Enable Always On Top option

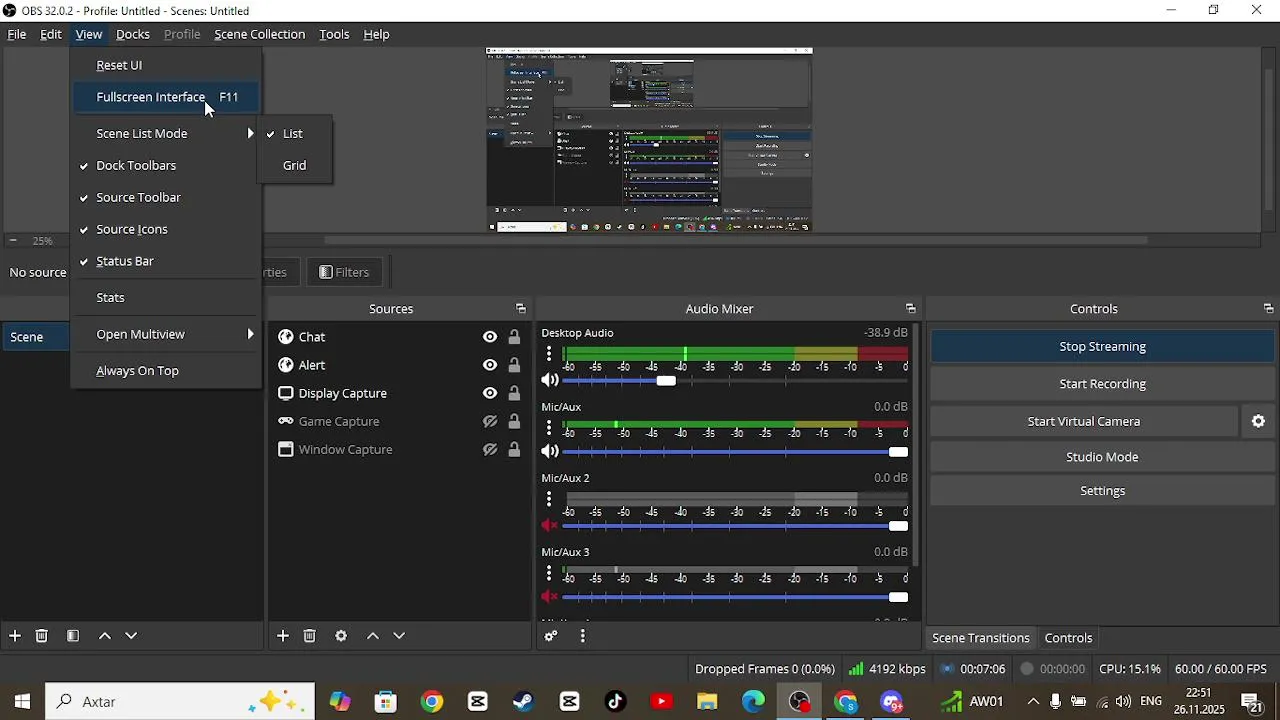[166, 370]
